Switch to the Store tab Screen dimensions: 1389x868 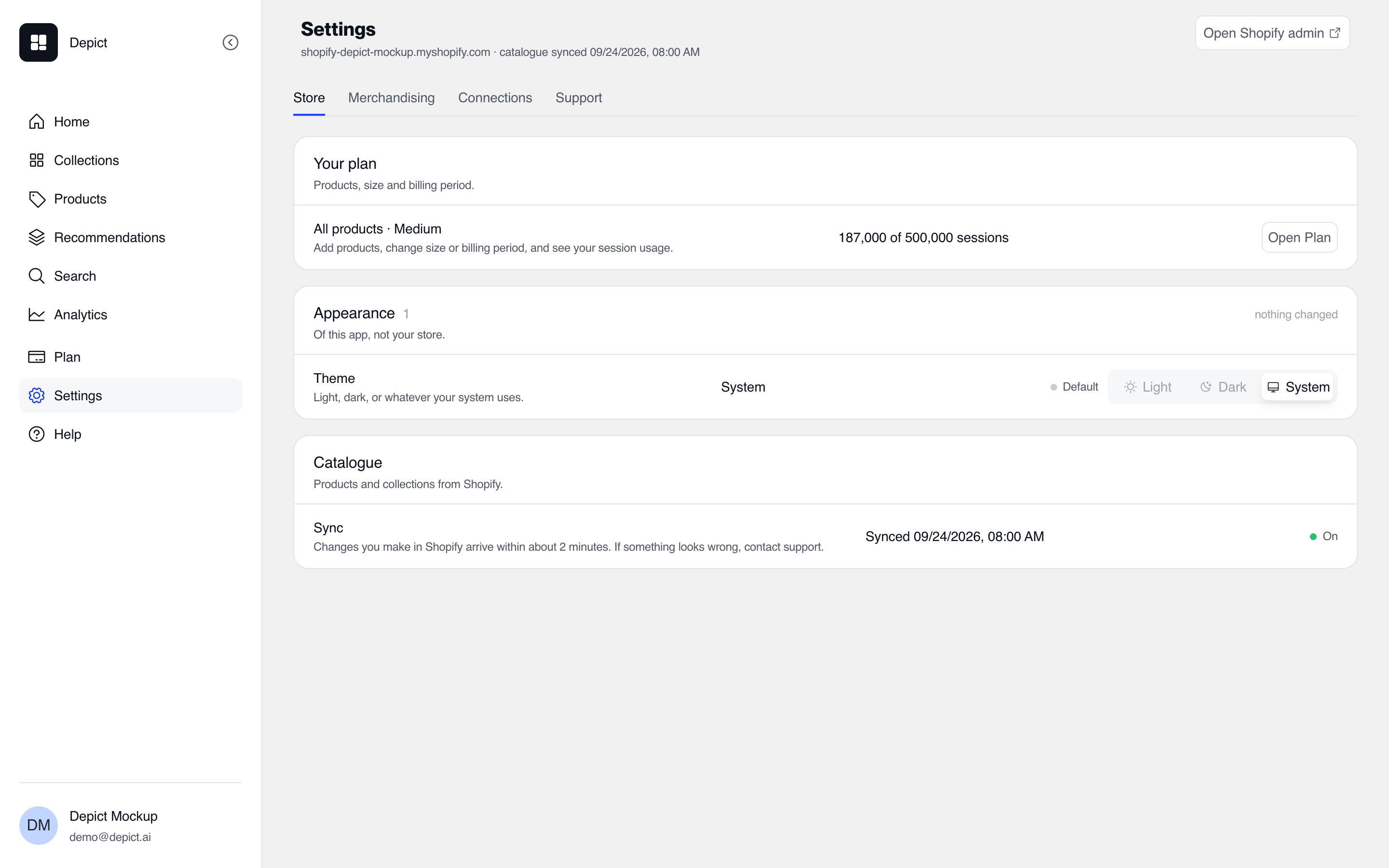[x=309, y=97]
